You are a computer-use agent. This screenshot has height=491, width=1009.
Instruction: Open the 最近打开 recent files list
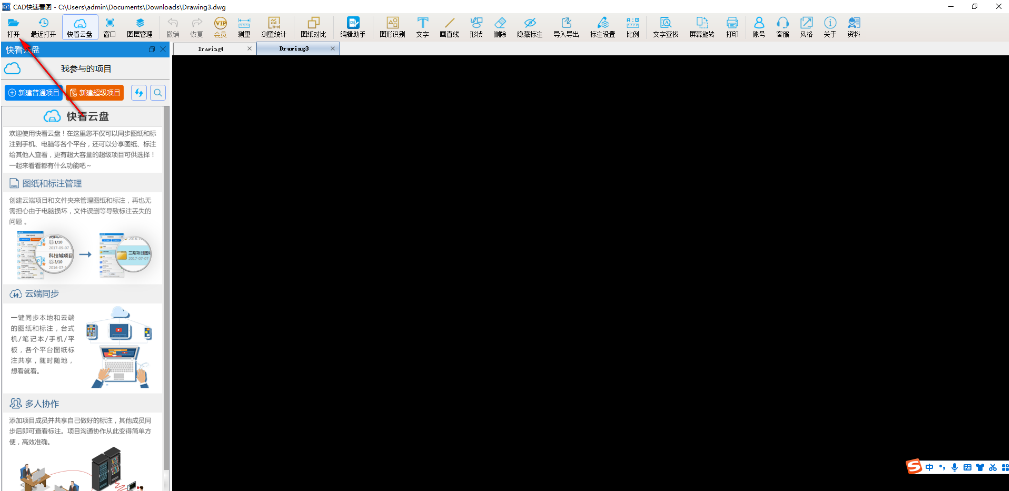(x=43, y=26)
